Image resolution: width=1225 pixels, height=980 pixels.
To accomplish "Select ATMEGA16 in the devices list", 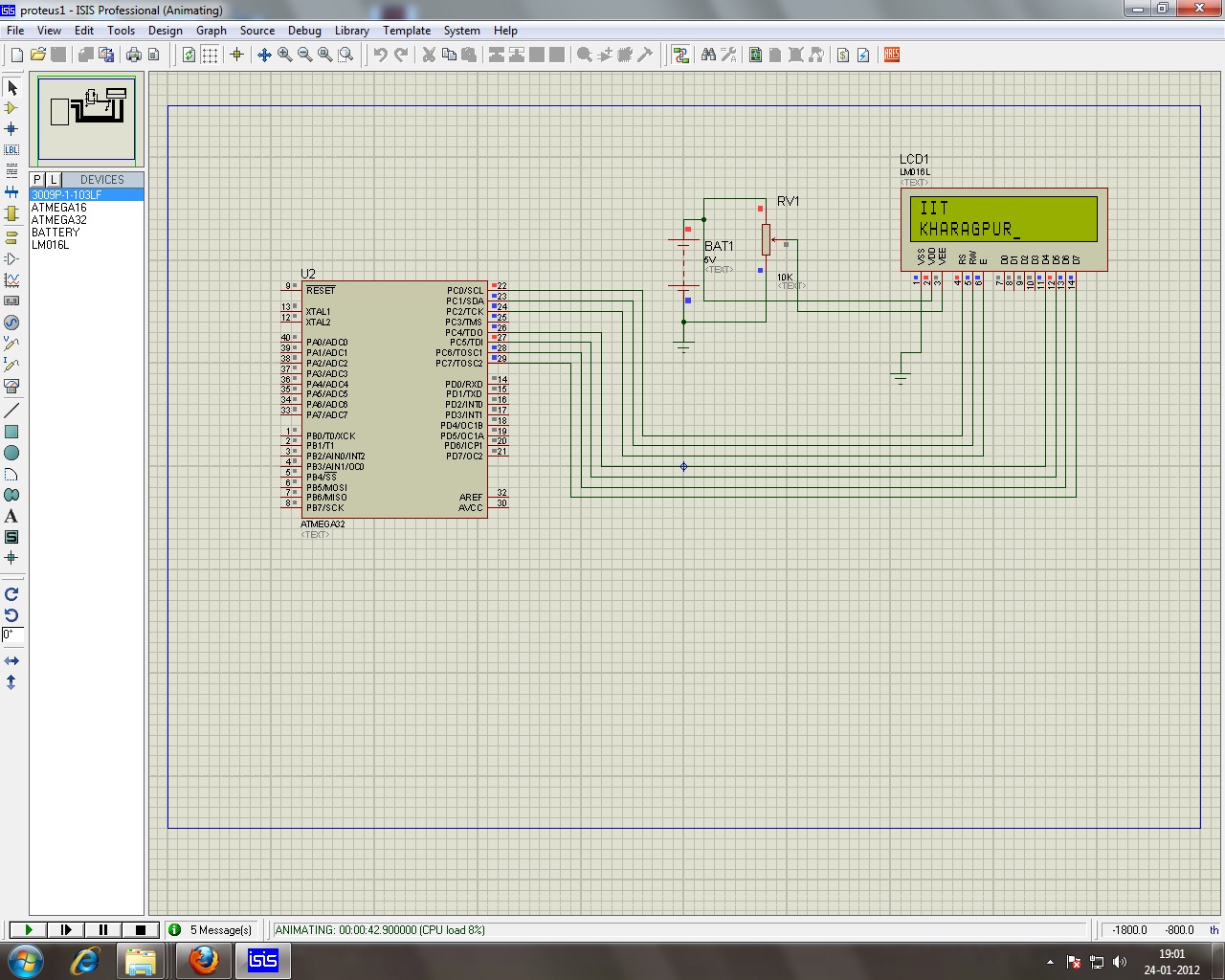I will click(x=60, y=207).
